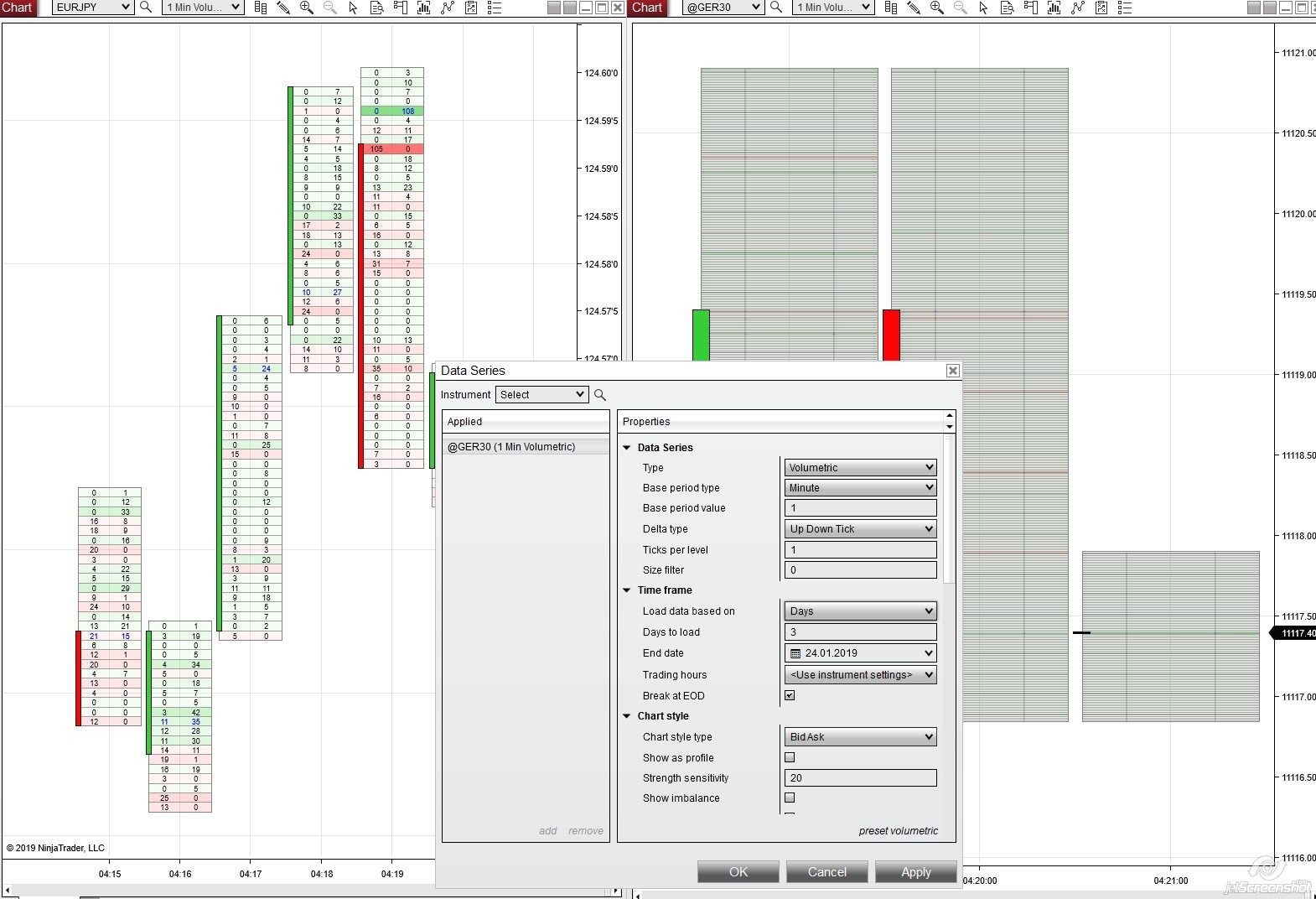
Task: Open bar type selector icon on @GER30 chart
Action: click(x=891, y=8)
